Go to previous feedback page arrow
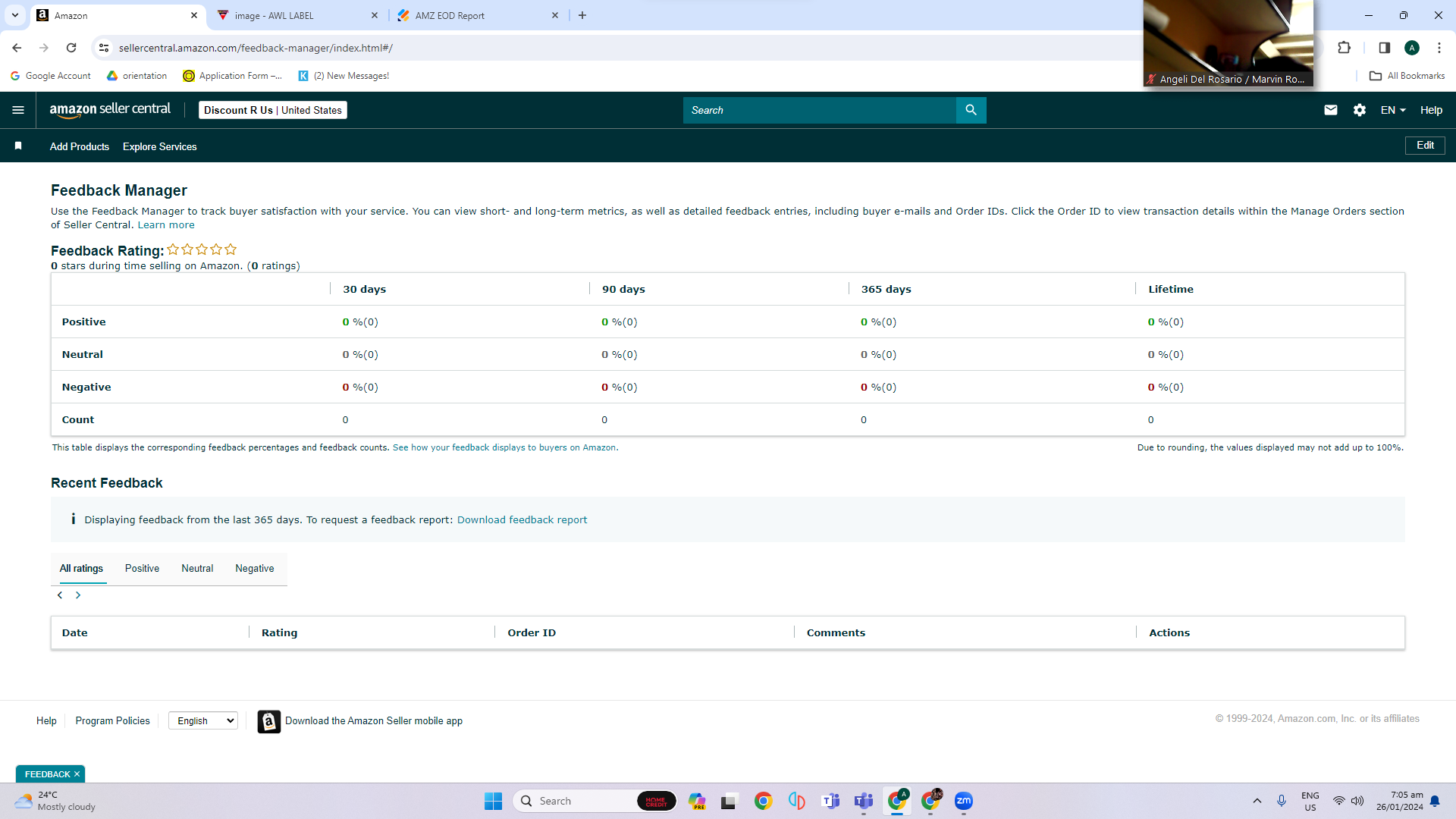Screen dimensions: 1456x819 [x=60, y=595]
